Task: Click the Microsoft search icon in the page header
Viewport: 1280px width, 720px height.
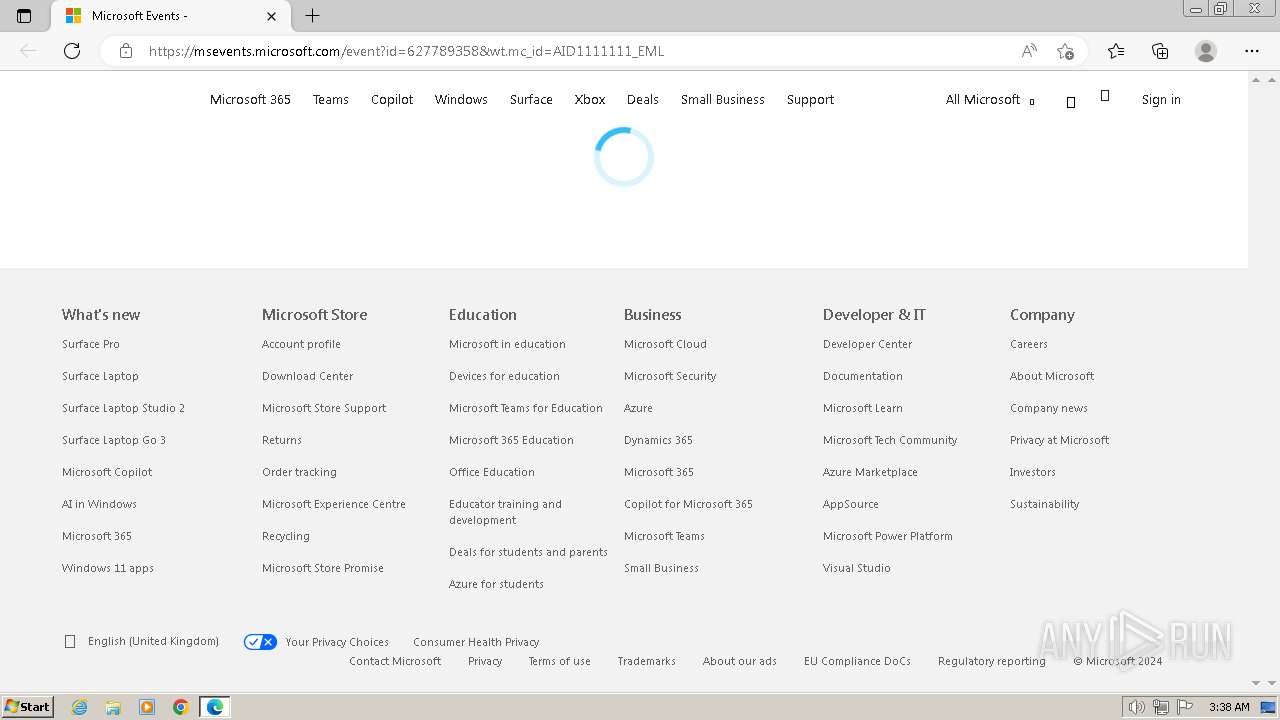Action: coord(1071,102)
